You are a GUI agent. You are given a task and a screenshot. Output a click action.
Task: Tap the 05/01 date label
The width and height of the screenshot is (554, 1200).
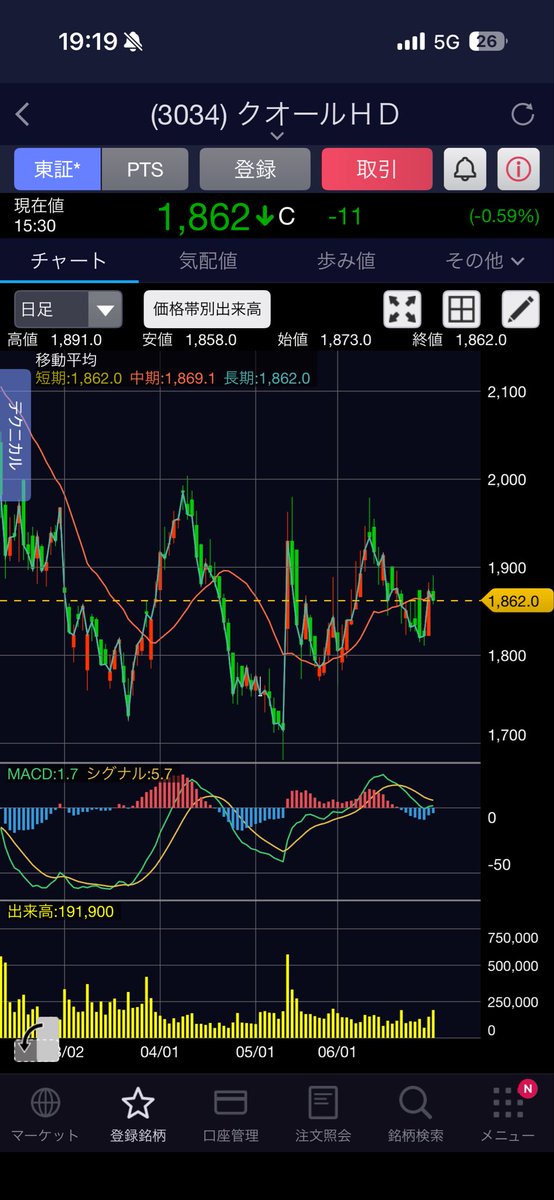pyautogui.click(x=254, y=1053)
